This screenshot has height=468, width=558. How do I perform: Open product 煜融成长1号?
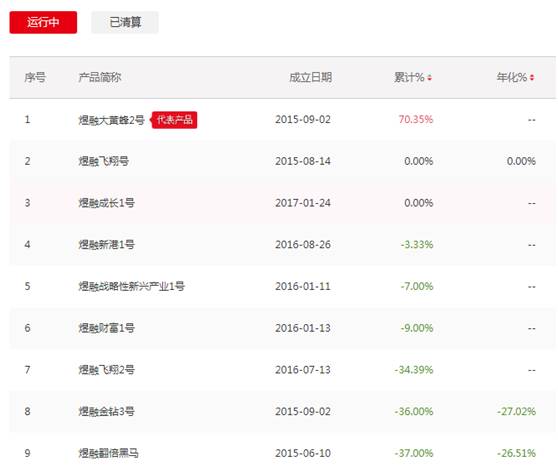[106, 203]
